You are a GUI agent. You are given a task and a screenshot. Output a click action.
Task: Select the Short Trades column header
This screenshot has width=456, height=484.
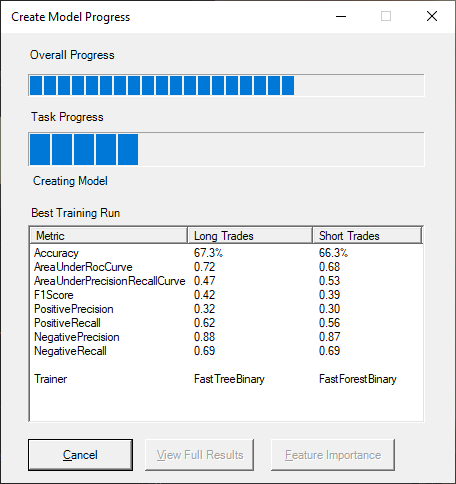tap(367, 236)
